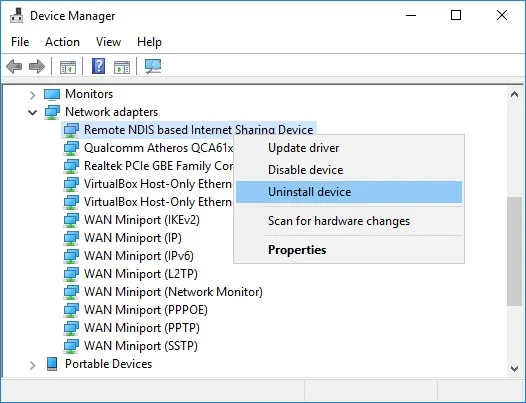
Task: Select WAN Miniport (IKEv2) label
Action: [142, 220]
